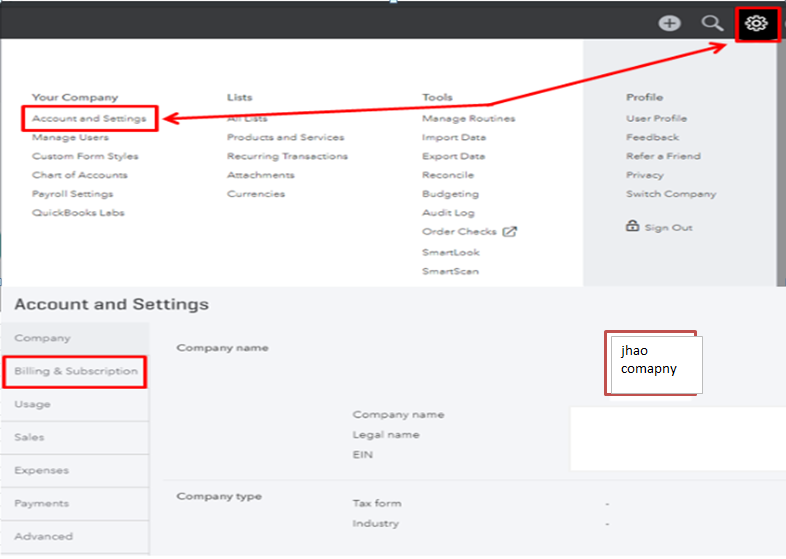Screen dimensions: 786x559
Task: Click the plus Create icon in top bar
Action: pyautogui.click(x=669, y=23)
